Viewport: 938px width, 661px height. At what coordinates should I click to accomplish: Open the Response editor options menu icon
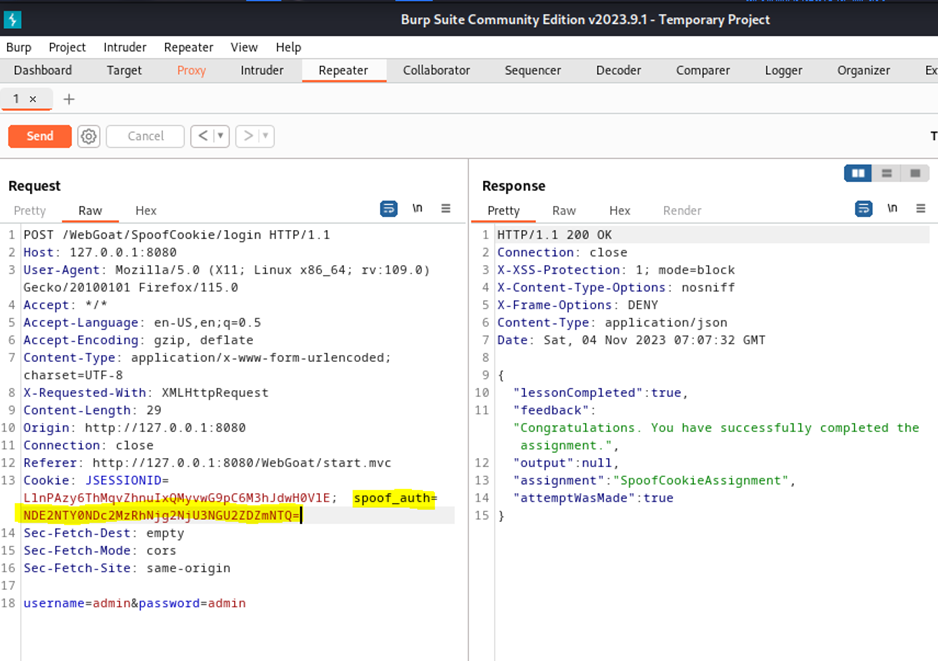pos(919,210)
